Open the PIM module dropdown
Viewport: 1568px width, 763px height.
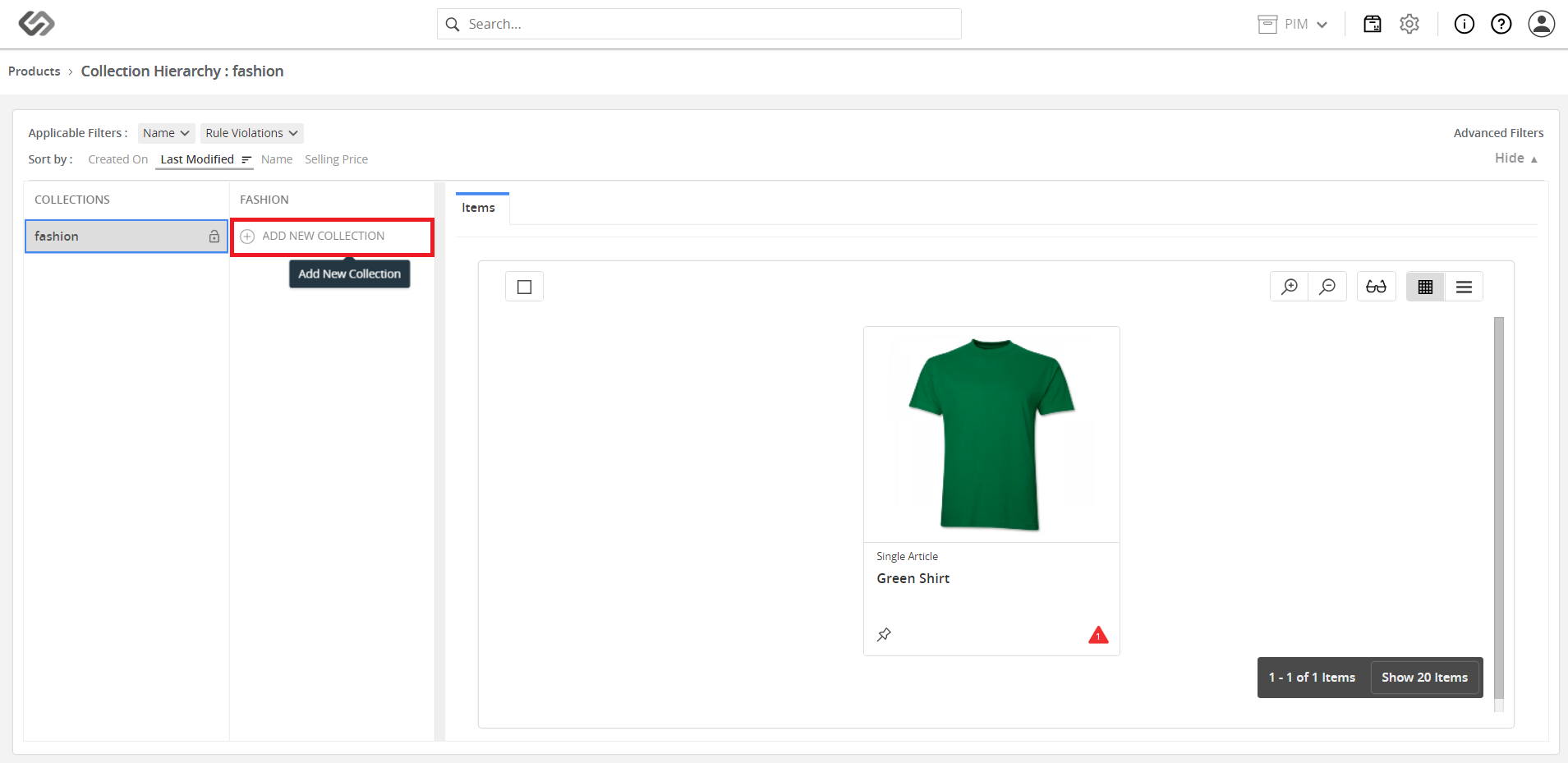click(1293, 24)
